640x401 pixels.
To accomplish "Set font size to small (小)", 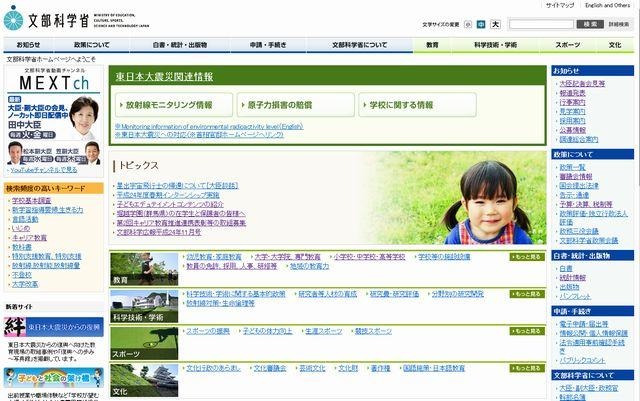I will point(468,25).
